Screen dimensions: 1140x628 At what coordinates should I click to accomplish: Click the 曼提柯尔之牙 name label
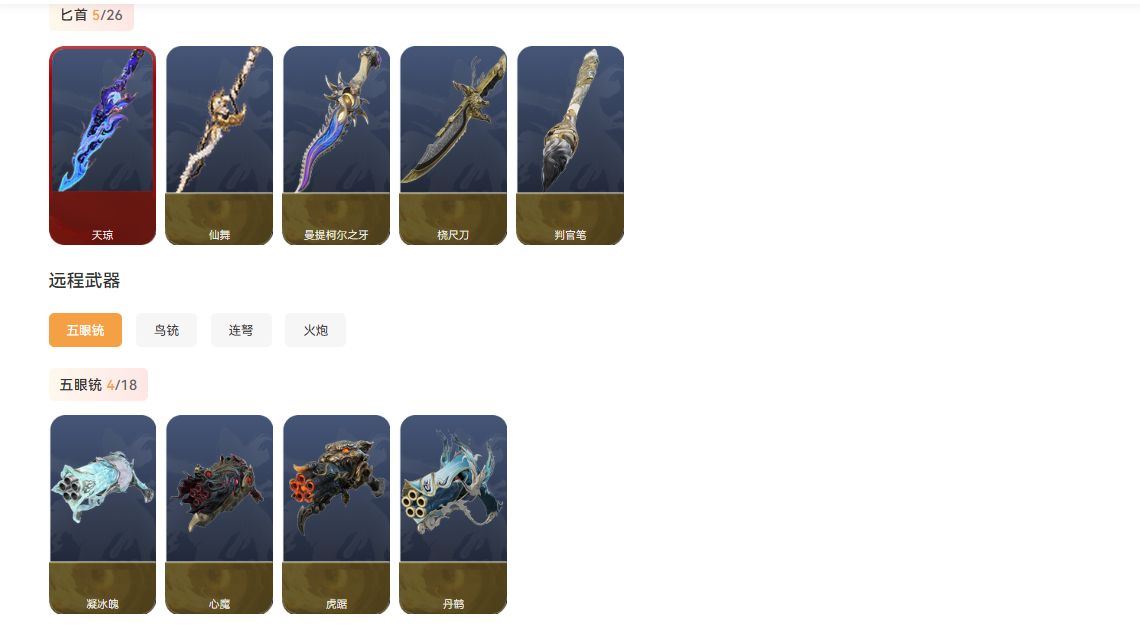tap(336, 235)
